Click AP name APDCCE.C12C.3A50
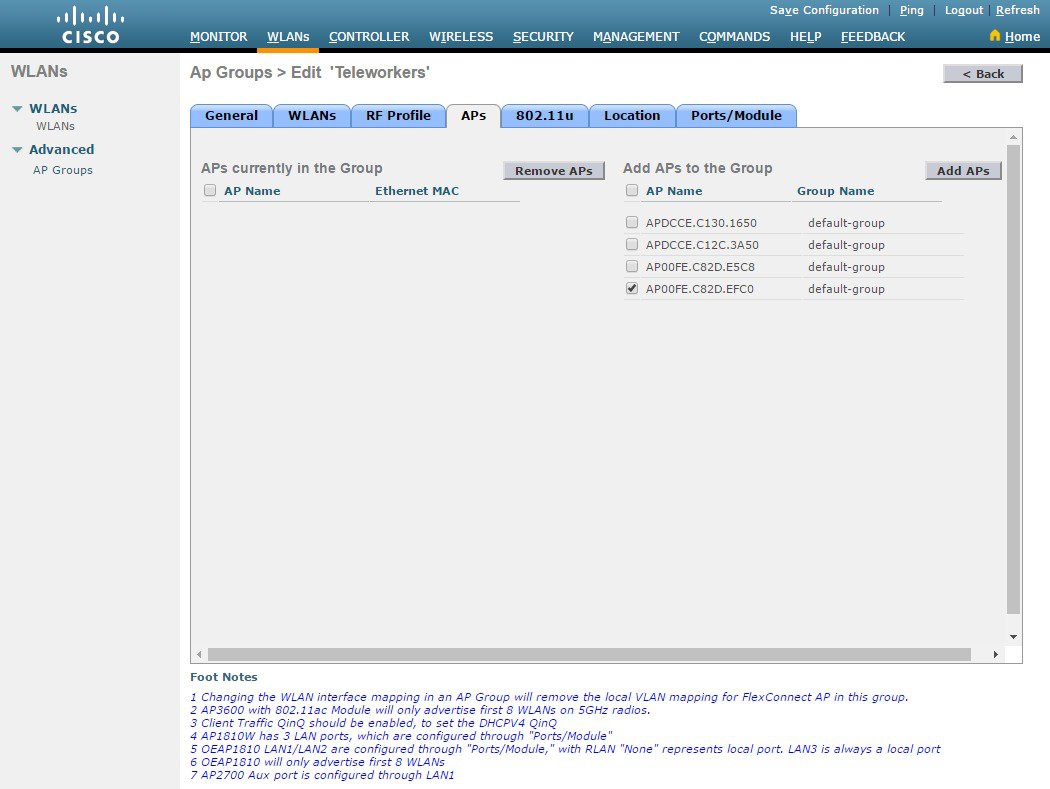 702,245
